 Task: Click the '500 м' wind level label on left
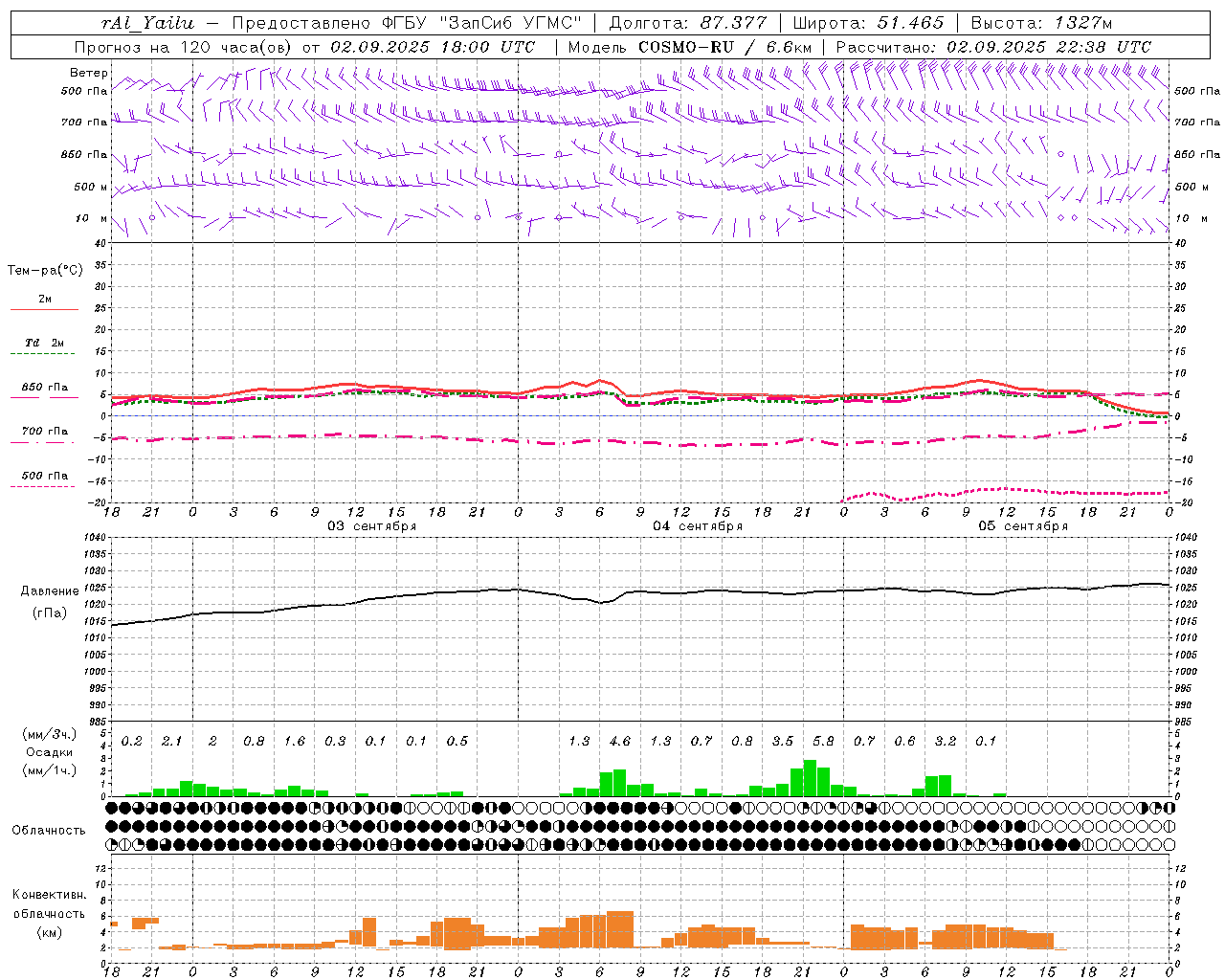91,187
